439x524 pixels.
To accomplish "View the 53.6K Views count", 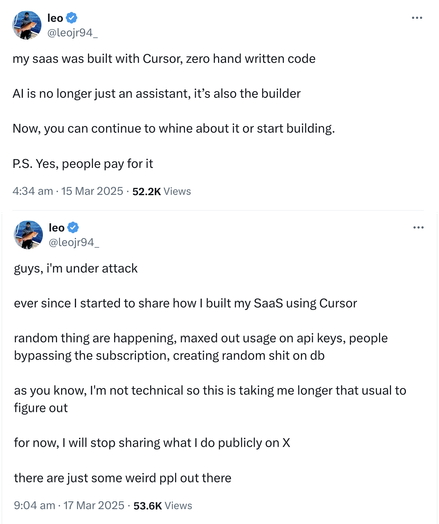I will [x=163, y=506].
